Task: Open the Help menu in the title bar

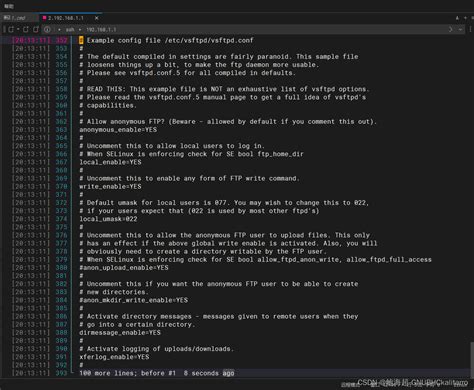Action: tap(9, 6)
